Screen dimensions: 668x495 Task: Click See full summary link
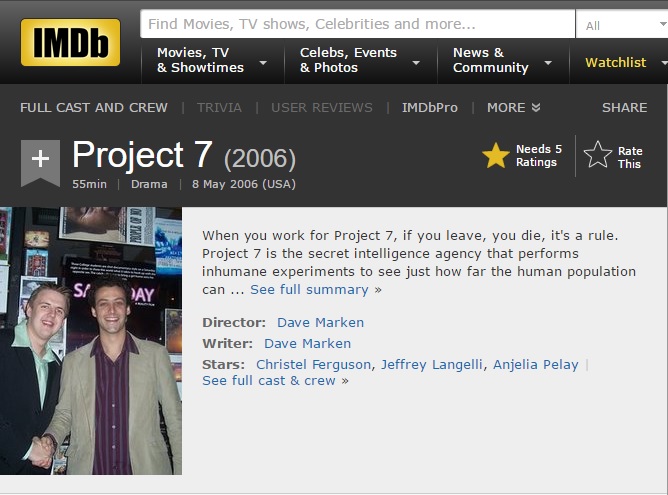click(309, 290)
